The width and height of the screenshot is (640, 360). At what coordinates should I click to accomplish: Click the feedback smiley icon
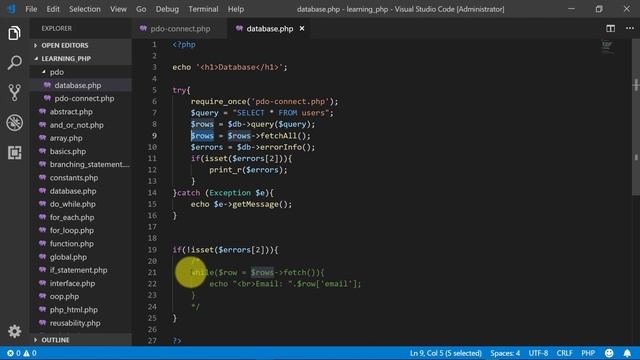(x=609, y=353)
